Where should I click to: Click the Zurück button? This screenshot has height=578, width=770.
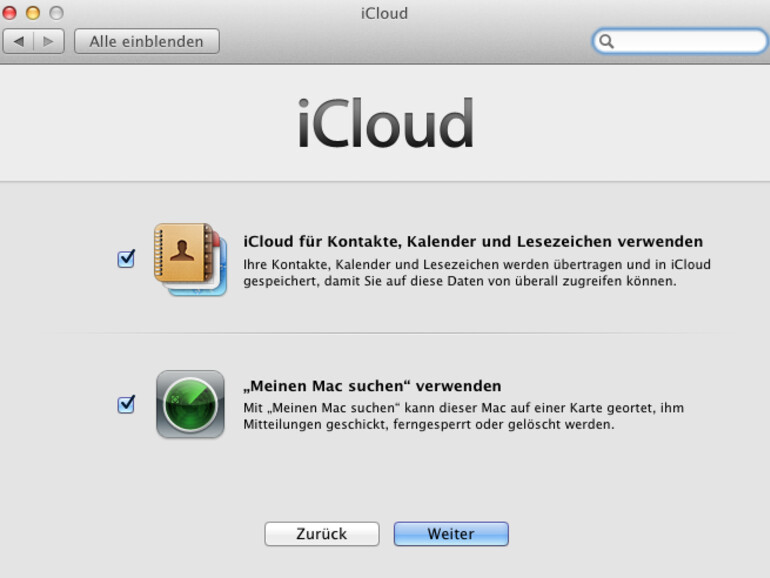point(321,534)
